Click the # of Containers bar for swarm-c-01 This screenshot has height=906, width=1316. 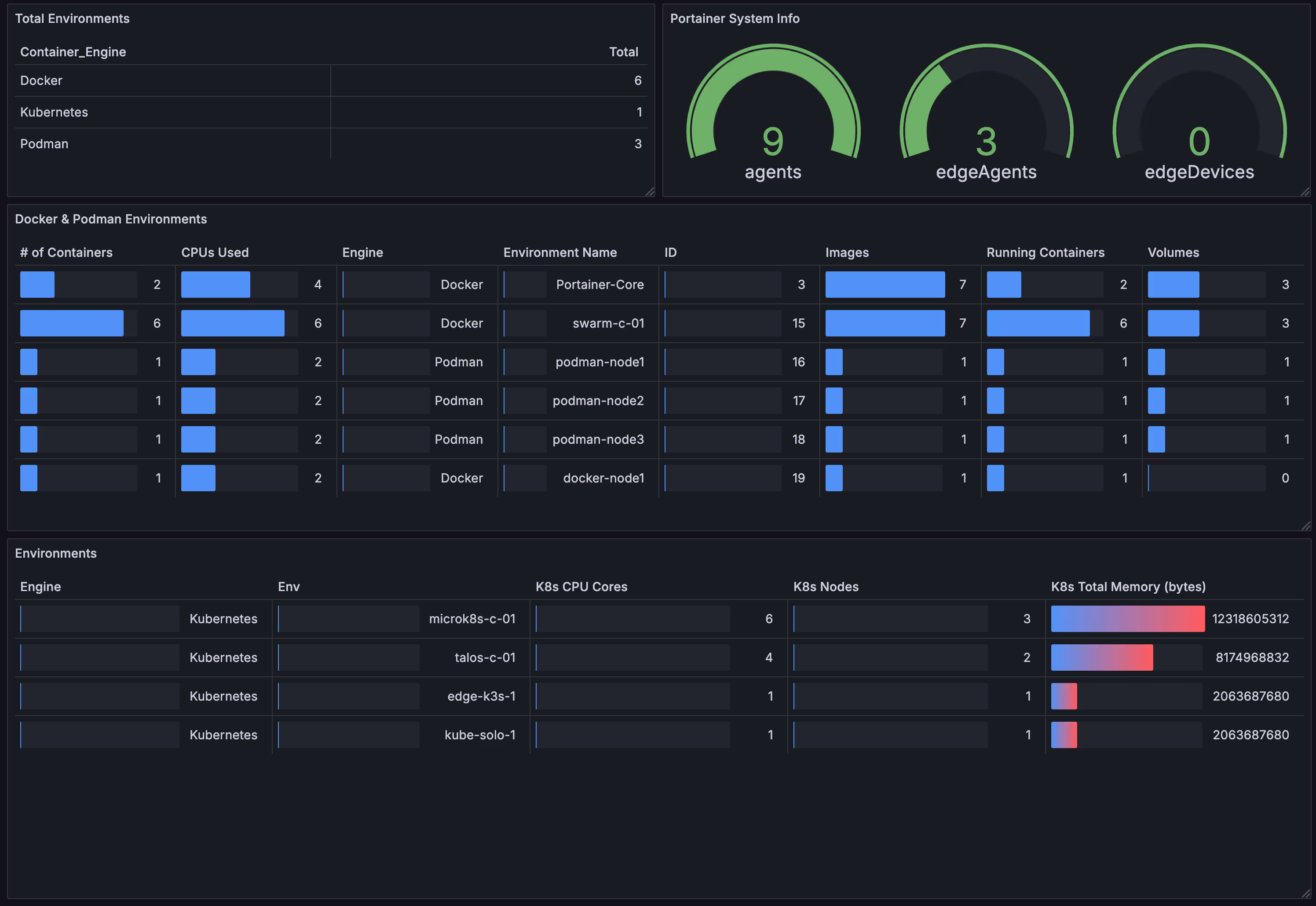[72, 323]
